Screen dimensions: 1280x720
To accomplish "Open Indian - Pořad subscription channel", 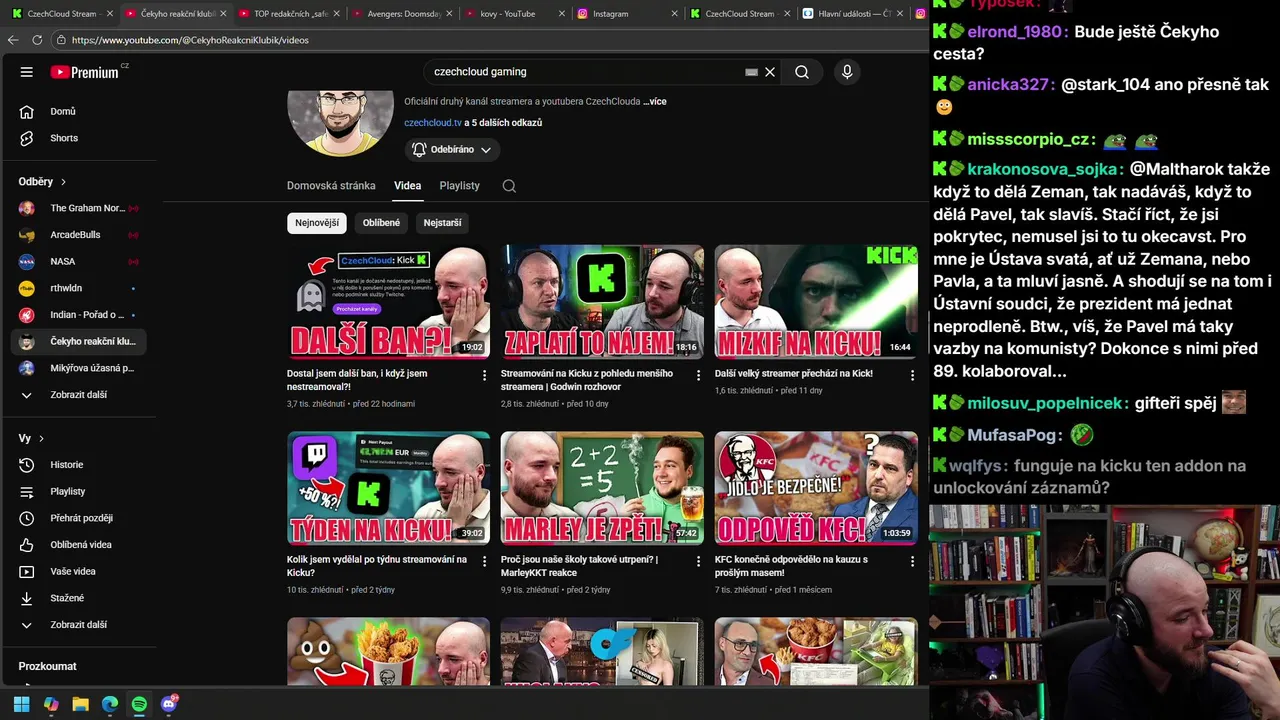I will [78, 315].
